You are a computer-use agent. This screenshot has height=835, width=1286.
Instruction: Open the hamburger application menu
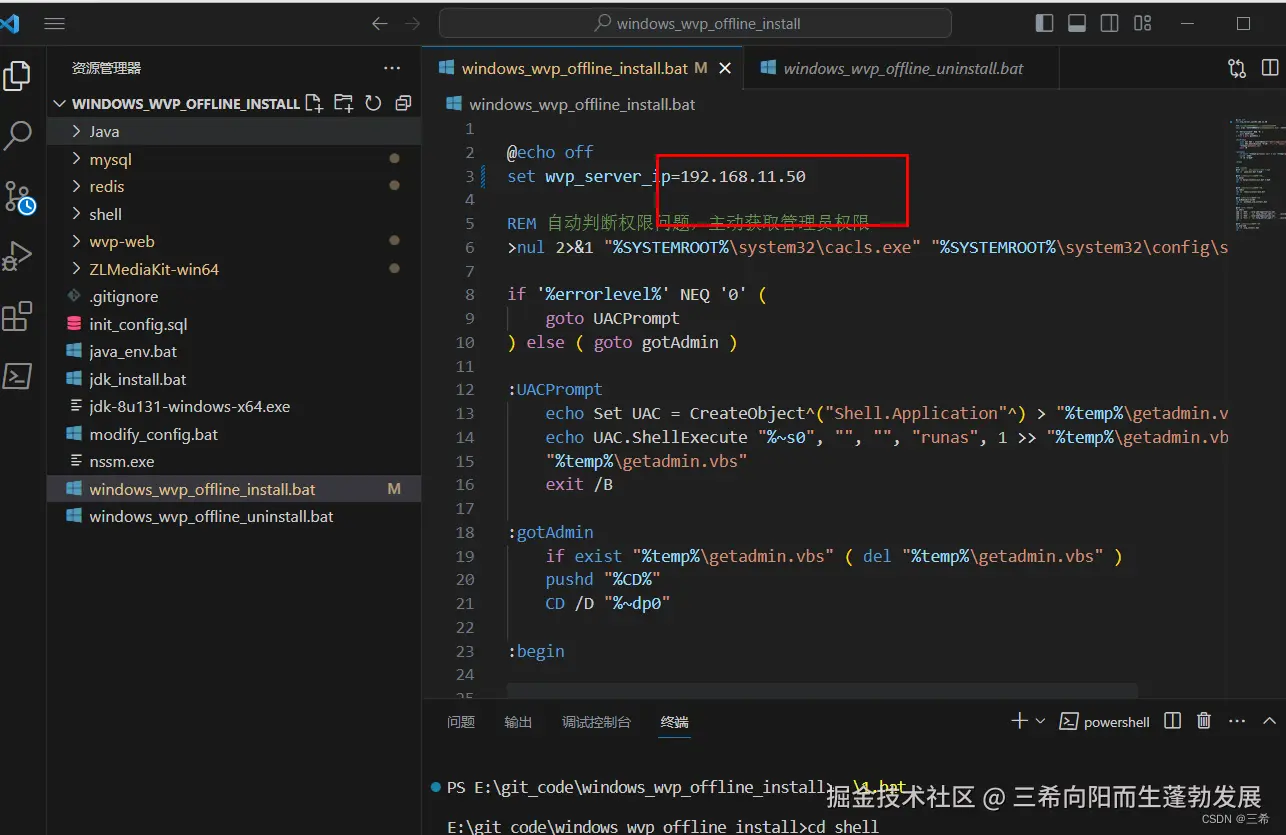(55, 24)
